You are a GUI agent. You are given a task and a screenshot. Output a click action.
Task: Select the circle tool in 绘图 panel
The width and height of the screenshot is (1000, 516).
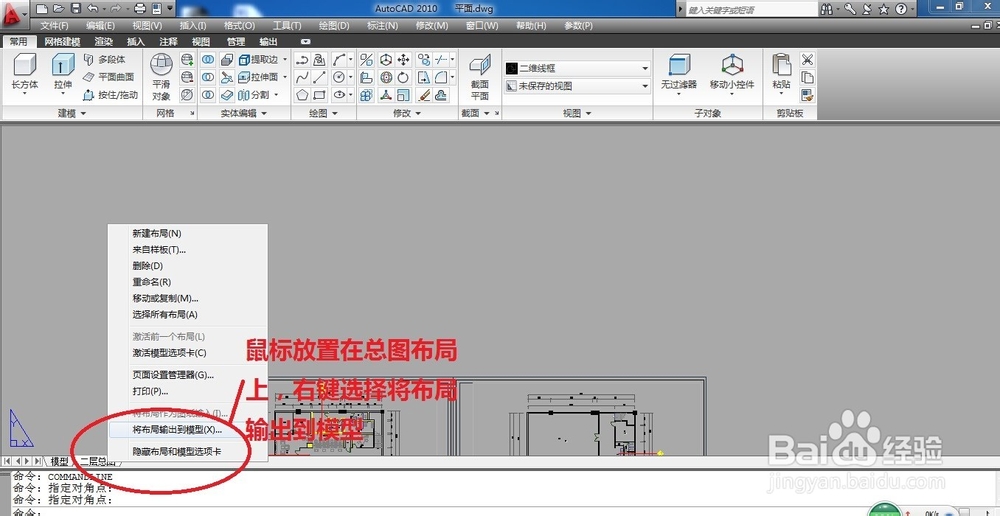click(x=339, y=77)
